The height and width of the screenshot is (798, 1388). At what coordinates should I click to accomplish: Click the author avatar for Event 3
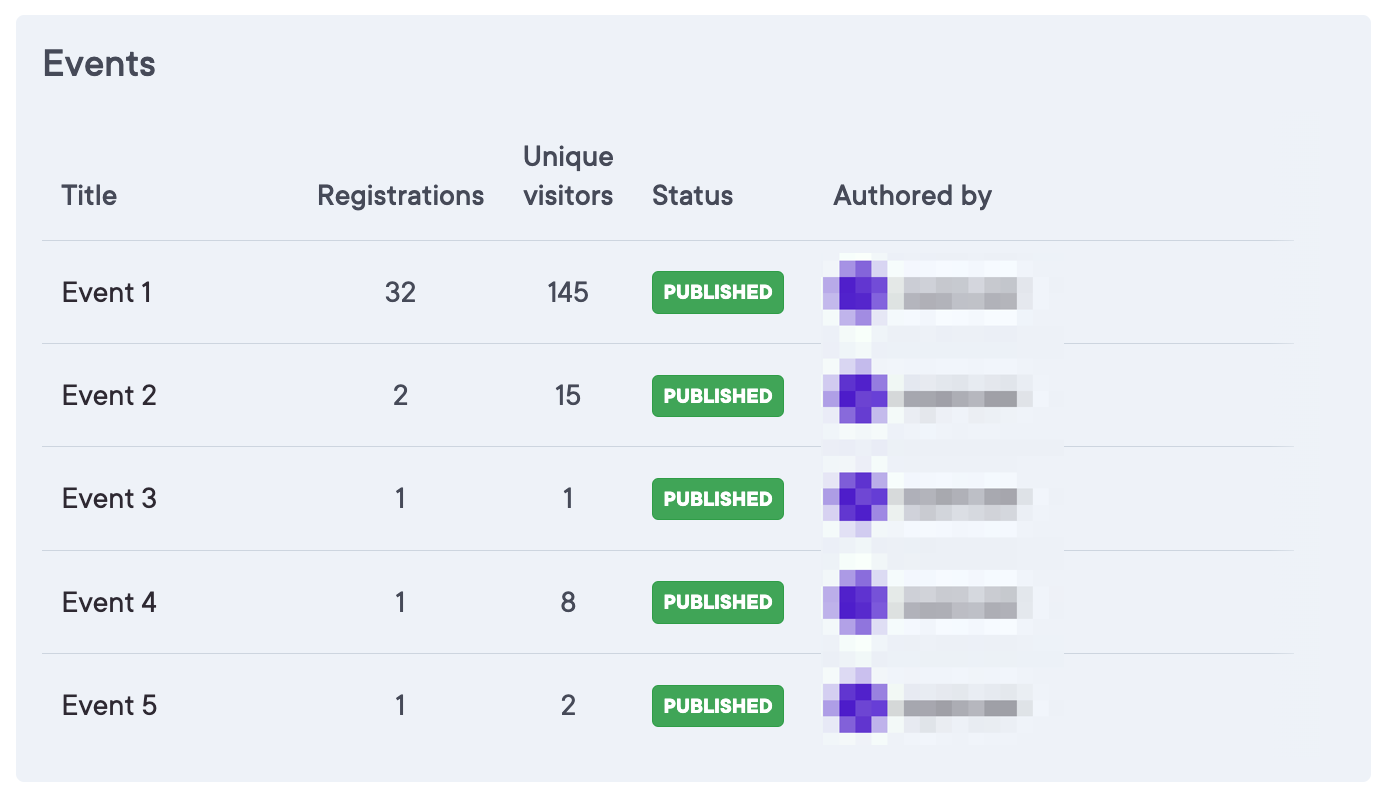(855, 498)
